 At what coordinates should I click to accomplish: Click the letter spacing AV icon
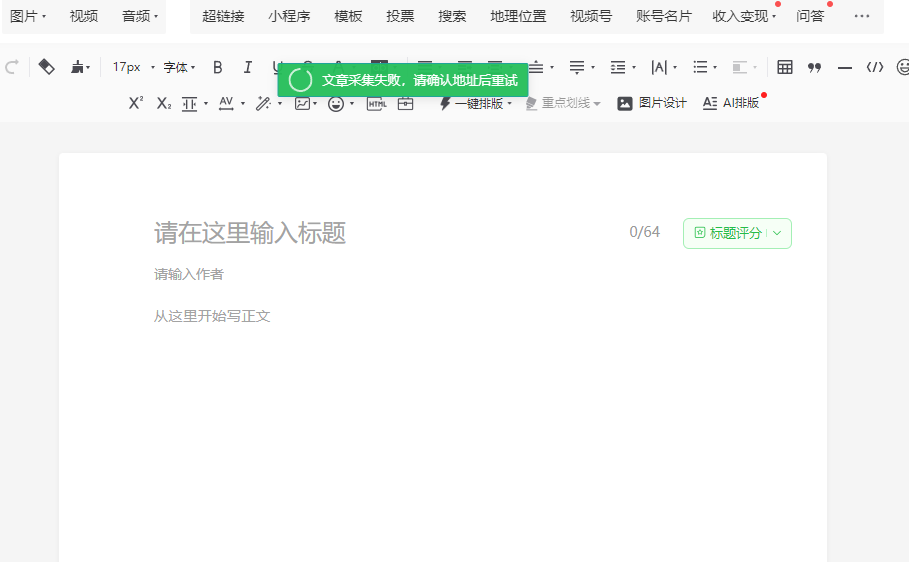[x=226, y=103]
